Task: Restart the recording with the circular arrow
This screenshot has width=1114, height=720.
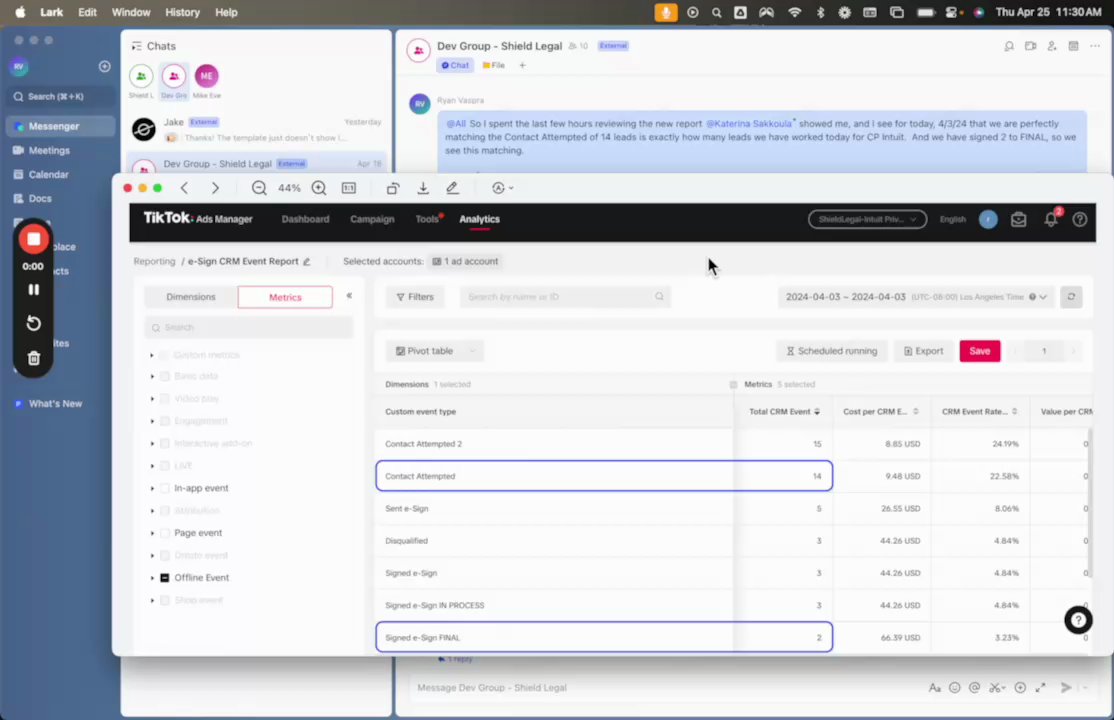Action: (x=33, y=323)
